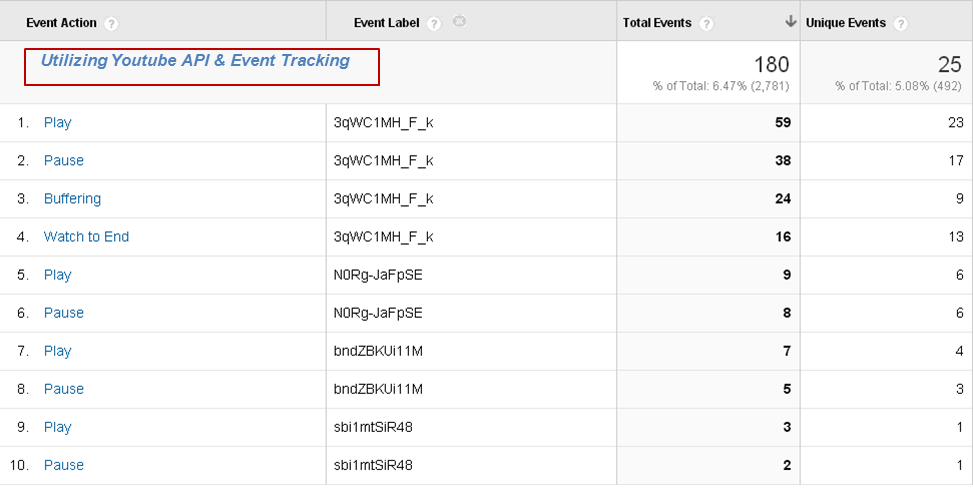Select unique events value 23
The width and height of the screenshot is (973, 490).
(956, 123)
